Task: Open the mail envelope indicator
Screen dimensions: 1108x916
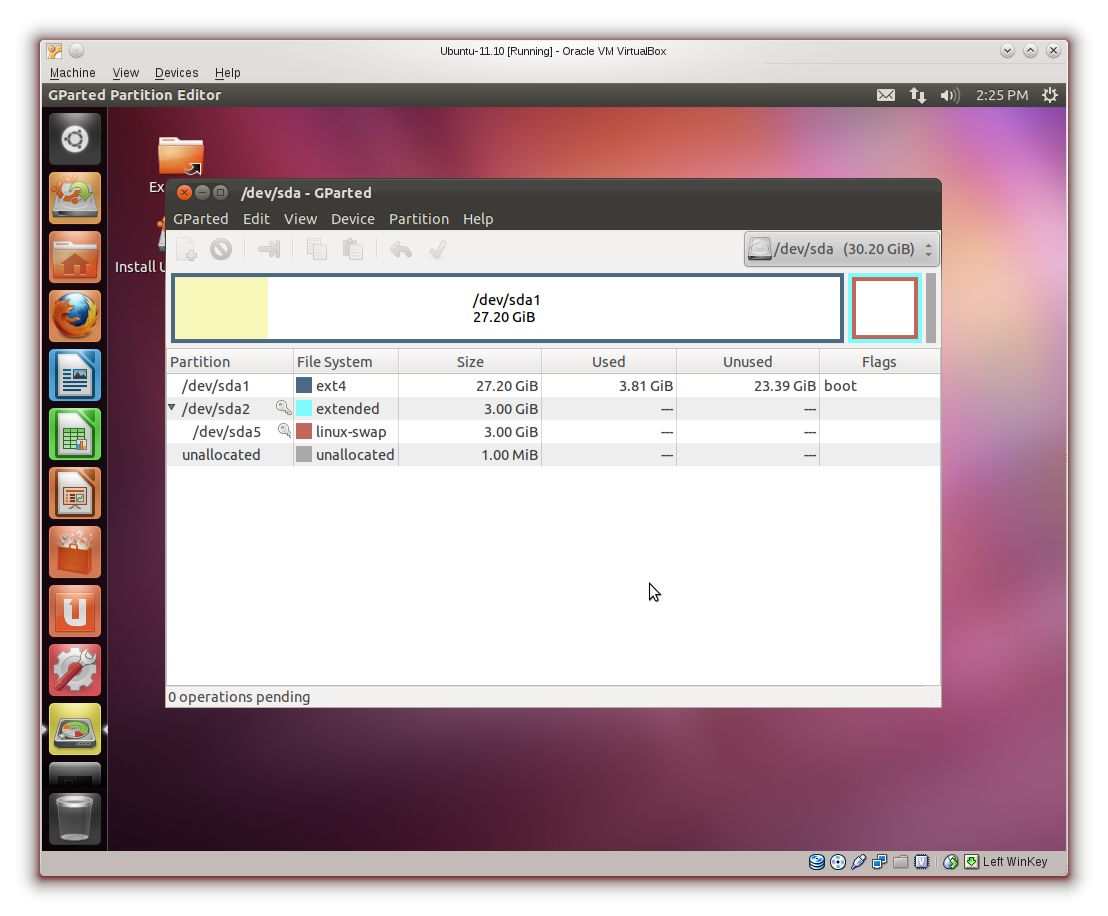Action: pyautogui.click(x=886, y=95)
